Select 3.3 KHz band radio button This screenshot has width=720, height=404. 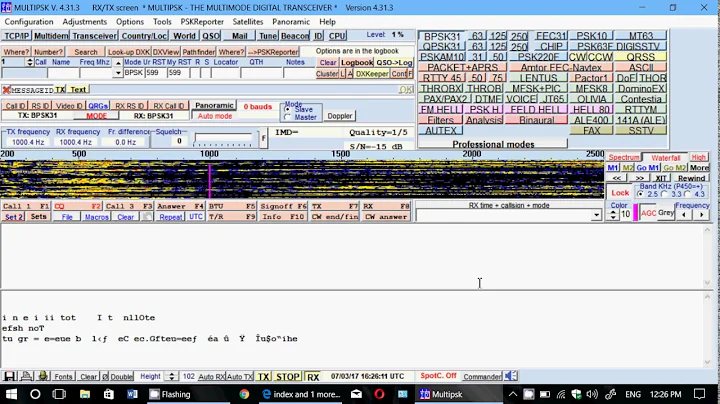click(x=664, y=194)
